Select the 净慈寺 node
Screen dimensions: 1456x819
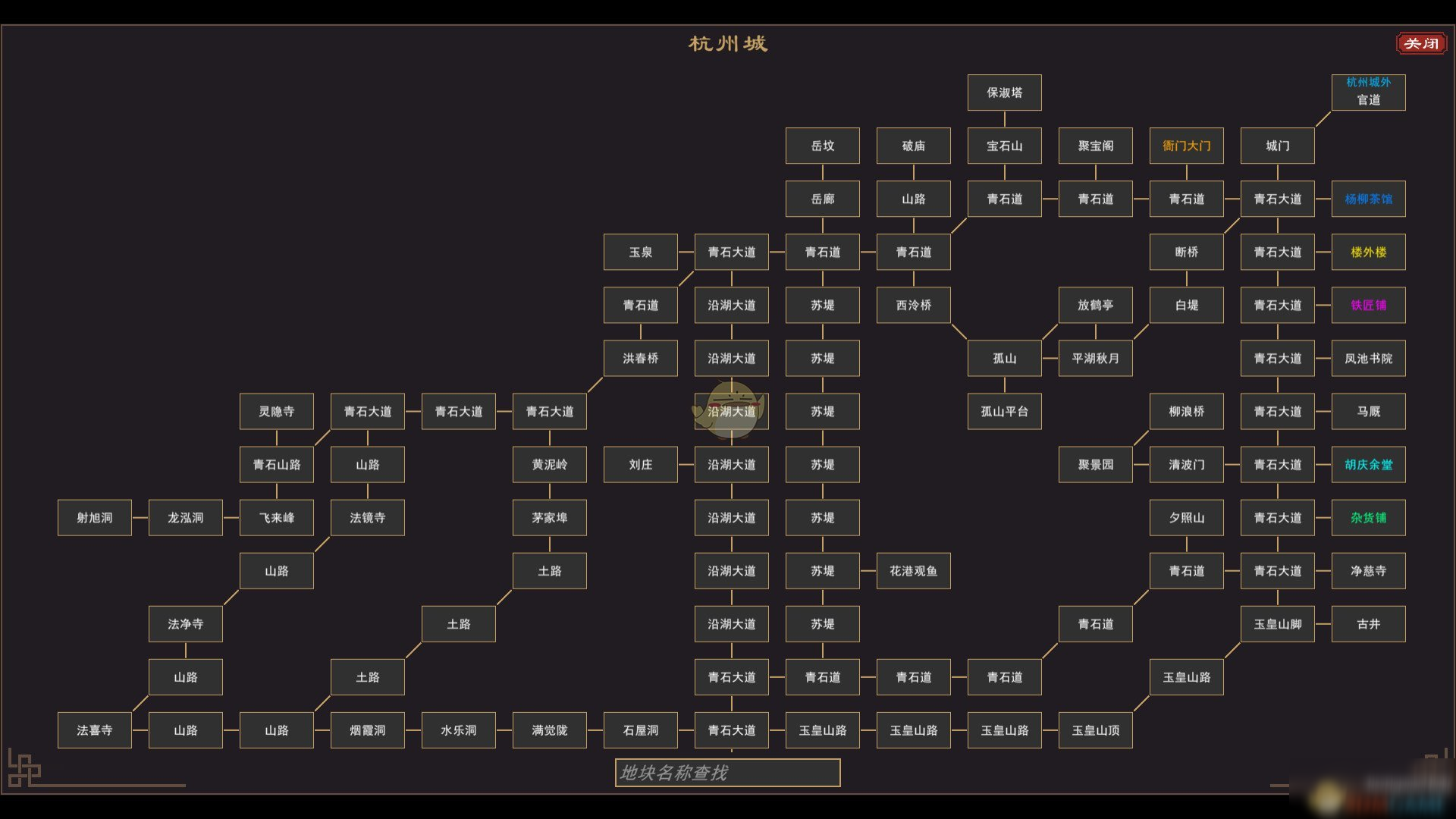pos(1370,570)
